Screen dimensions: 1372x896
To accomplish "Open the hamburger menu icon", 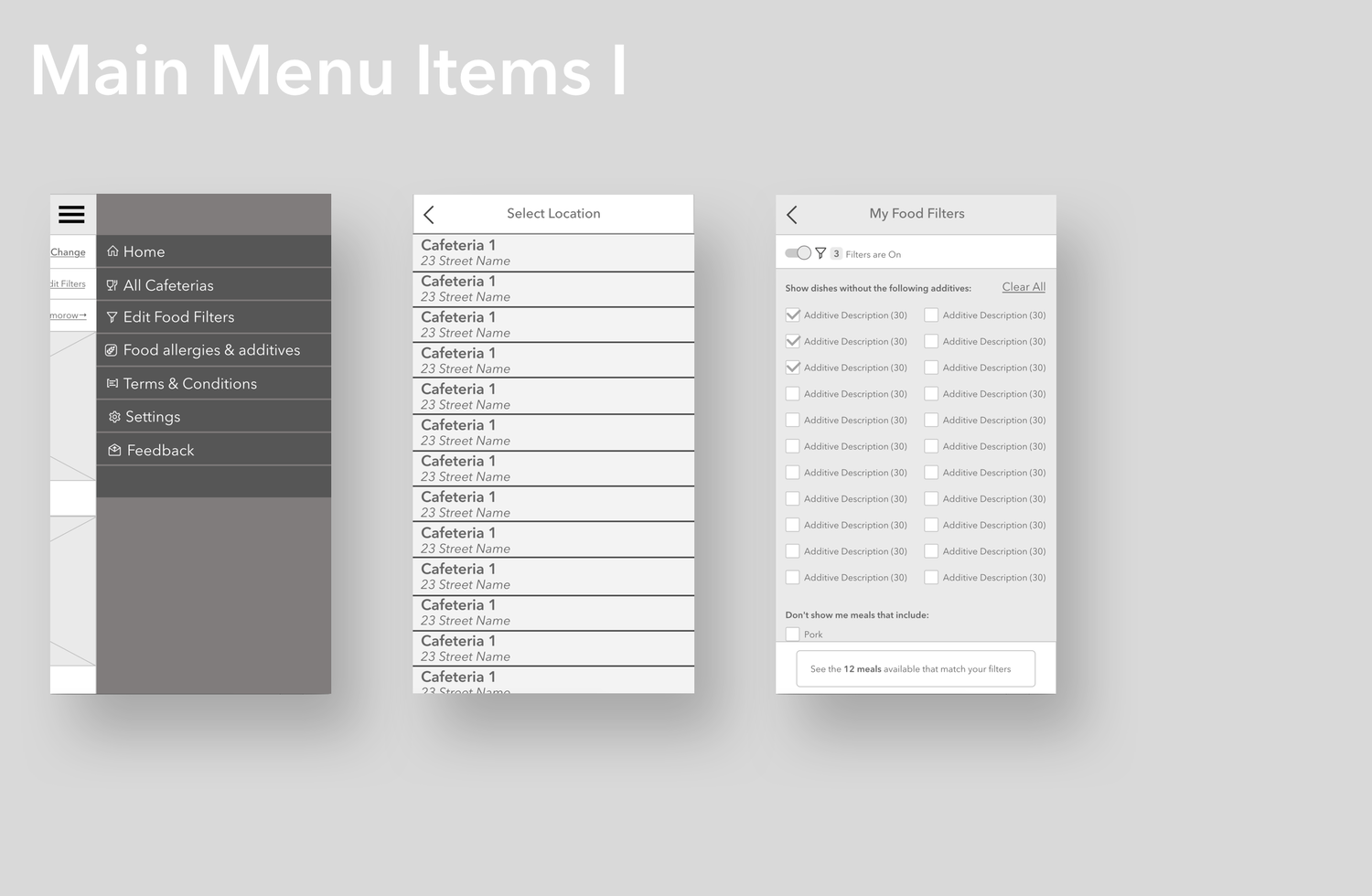I will pos(71,214).
